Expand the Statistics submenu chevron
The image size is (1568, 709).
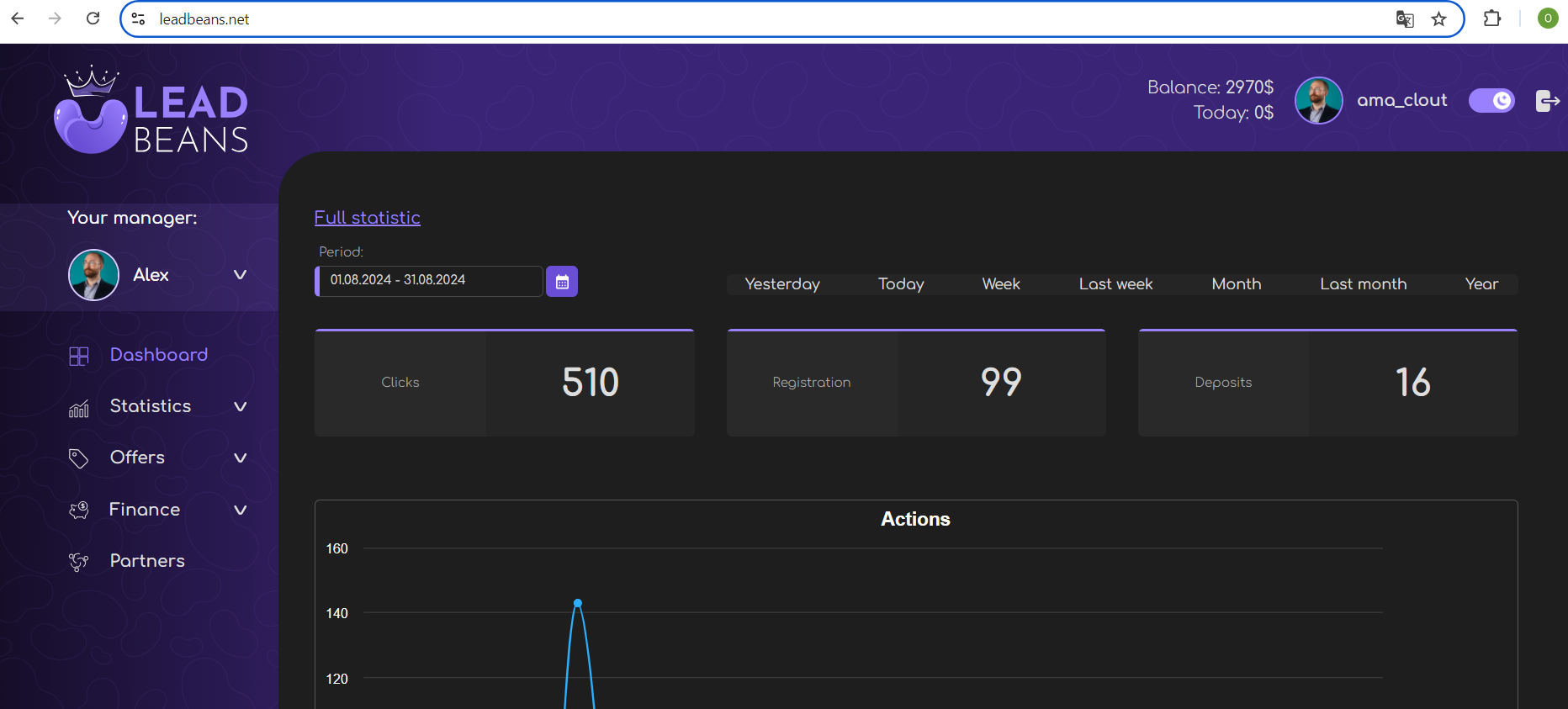[x=240, y=407]
